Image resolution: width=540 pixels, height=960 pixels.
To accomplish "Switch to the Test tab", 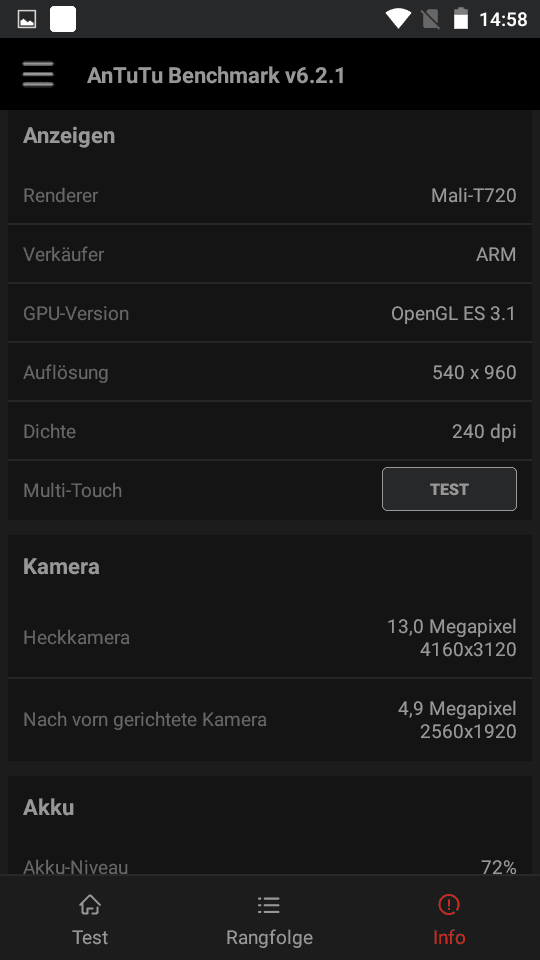I will (90, 917).
